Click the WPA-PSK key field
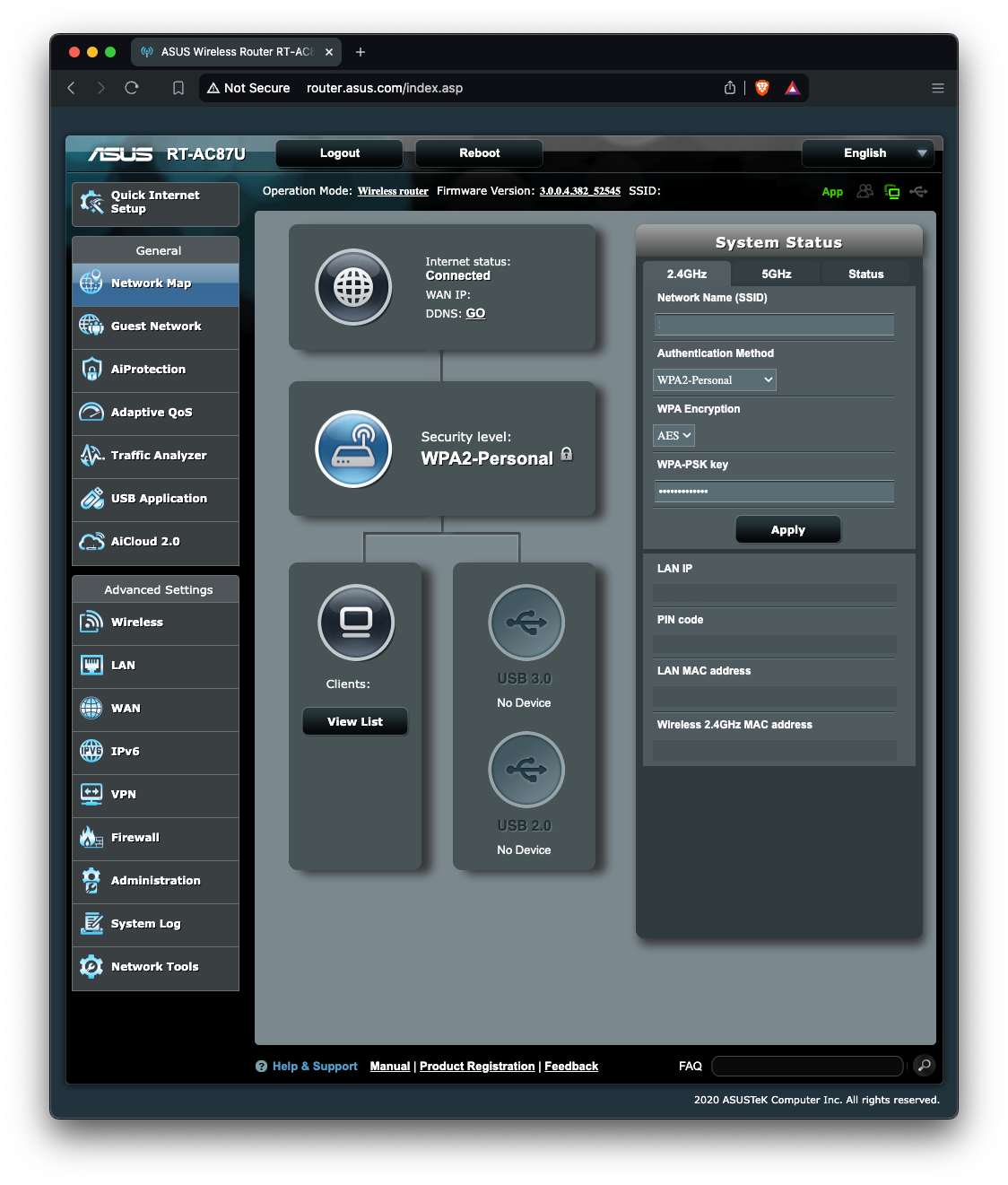 (775, 492)
